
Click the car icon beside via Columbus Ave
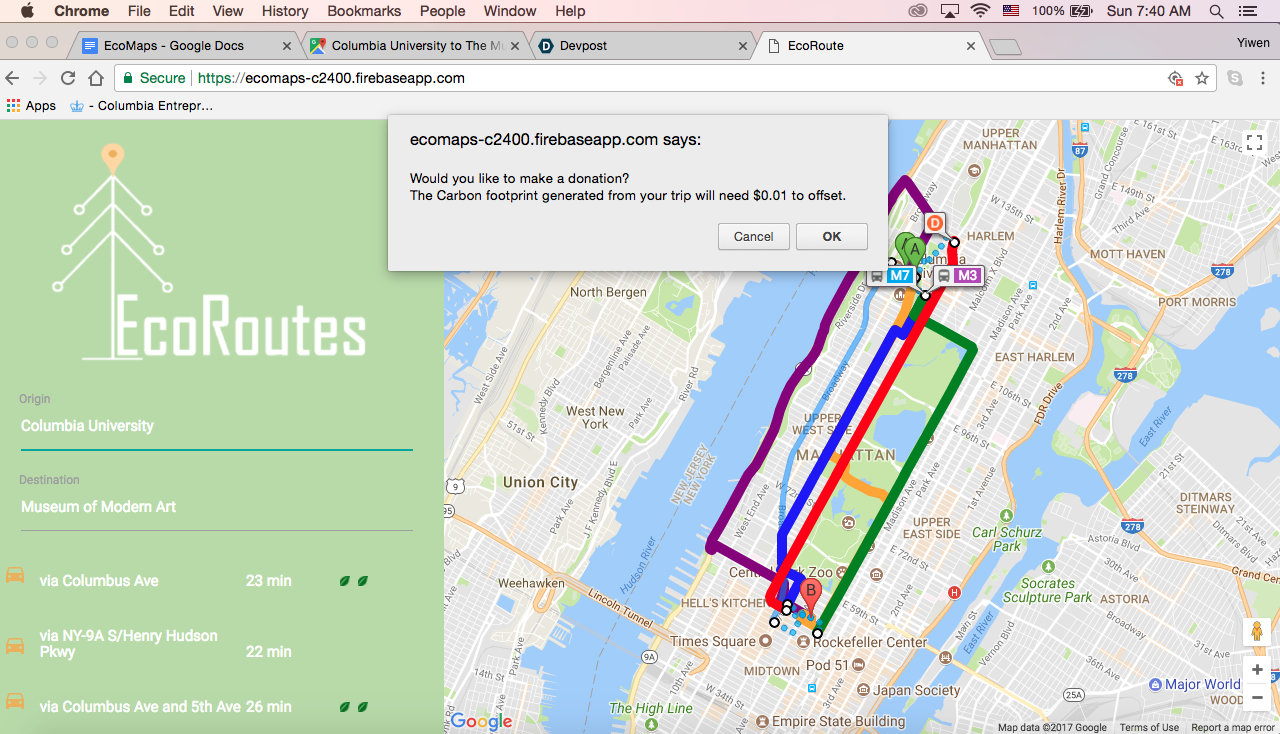(15, 576)
